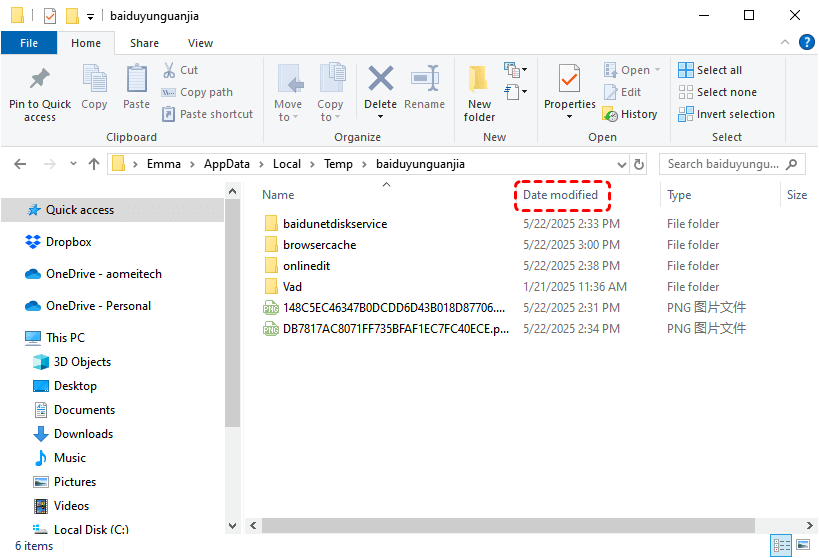Viewport: 819px width, 558px height.
Task: Refresh the folder view
Action: (x=639, y=165)
